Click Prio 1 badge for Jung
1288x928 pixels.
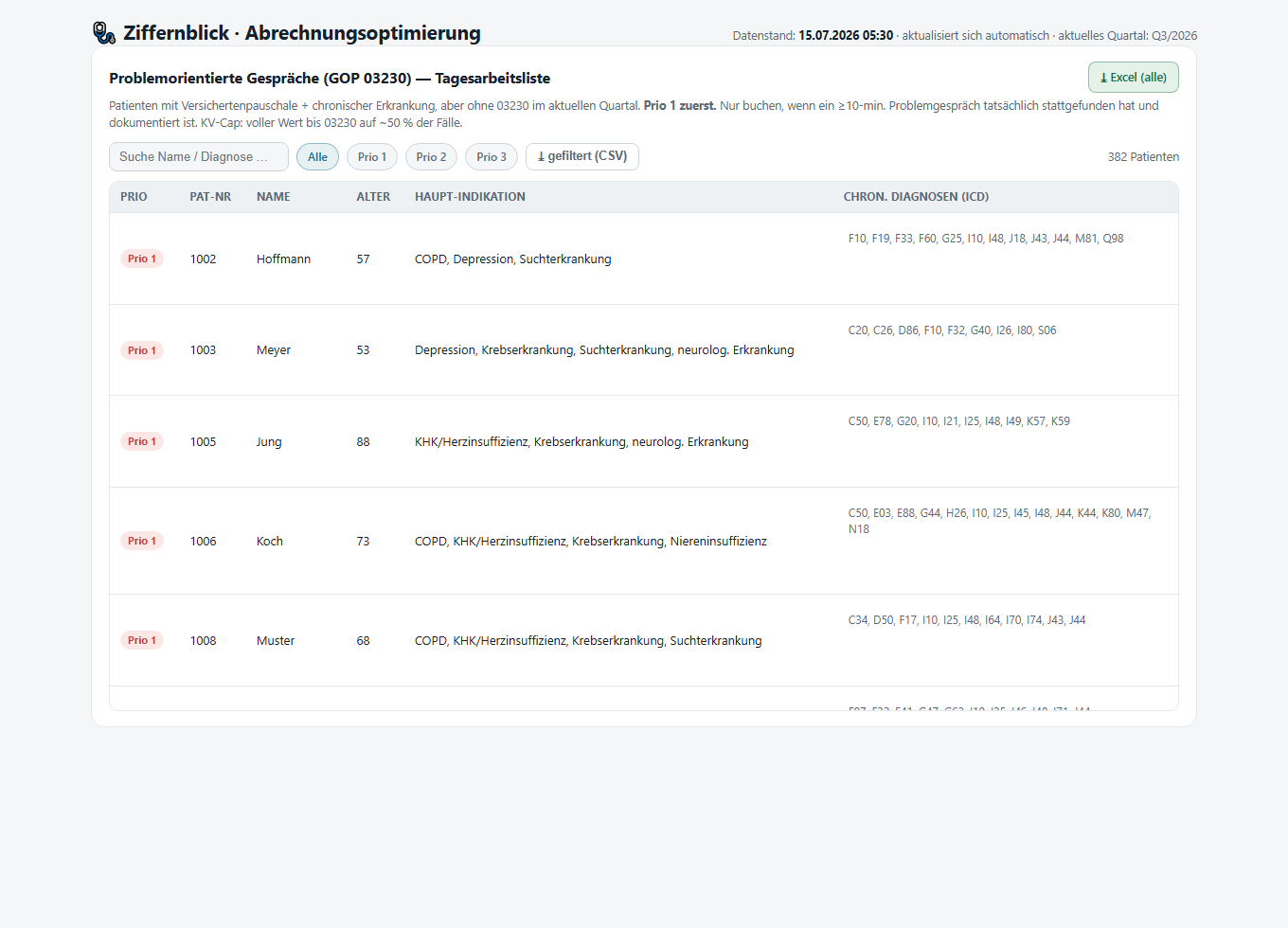(x=142, y=441)
